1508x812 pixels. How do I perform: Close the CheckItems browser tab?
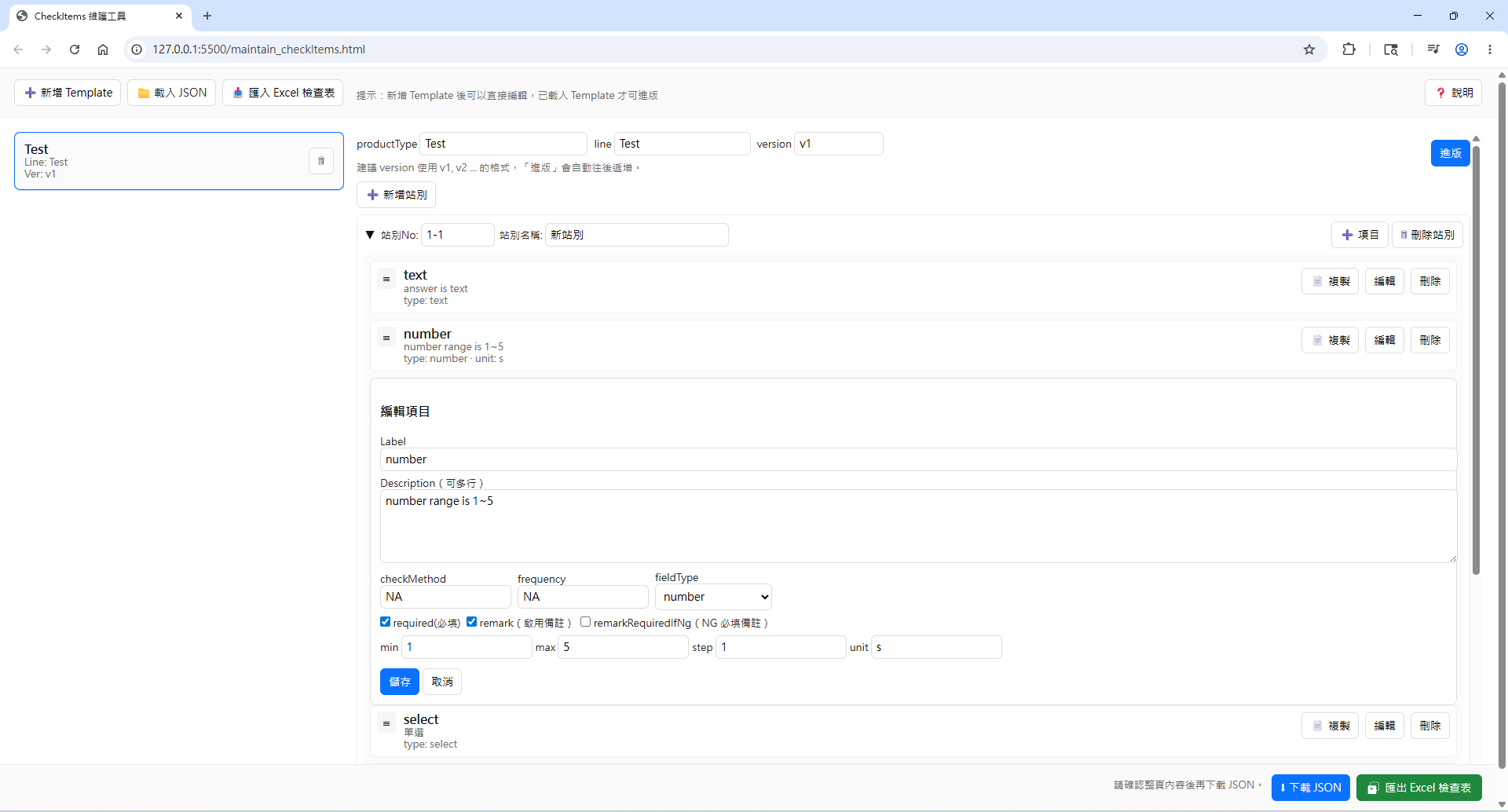pos(179,16)
